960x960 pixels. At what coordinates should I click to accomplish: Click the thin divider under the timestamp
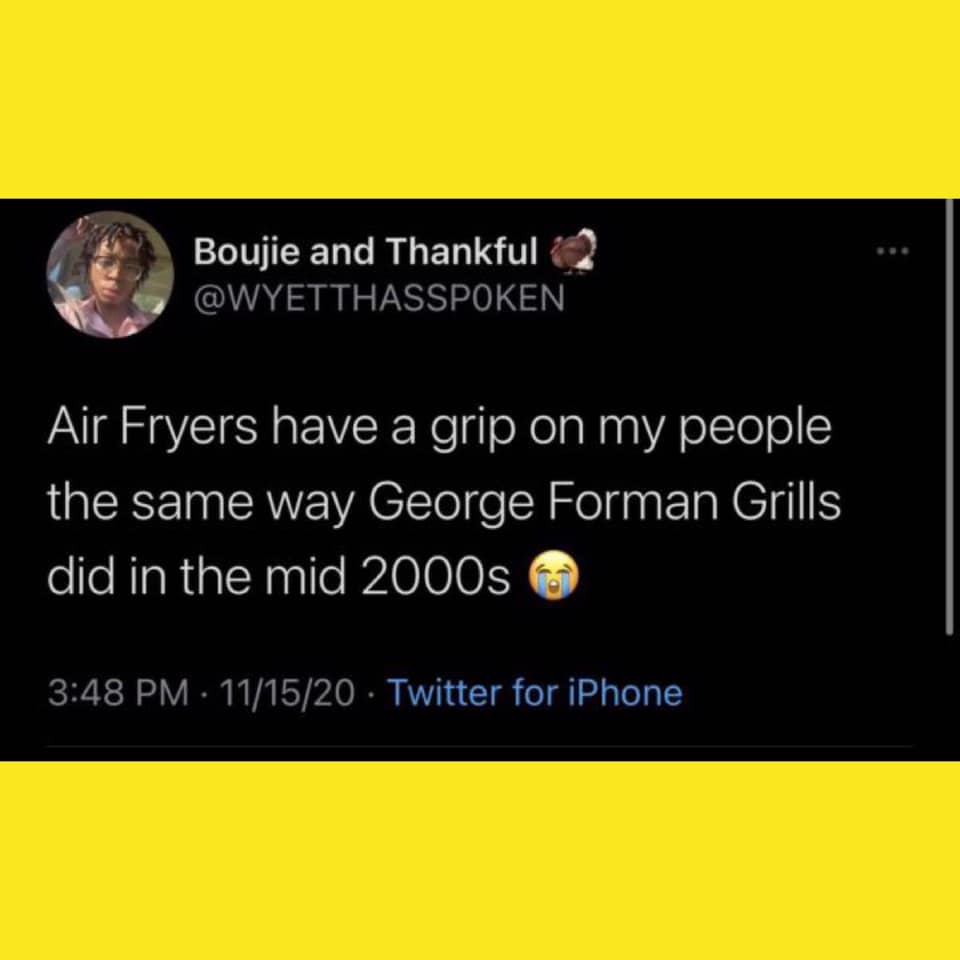[x=479, y=746]
